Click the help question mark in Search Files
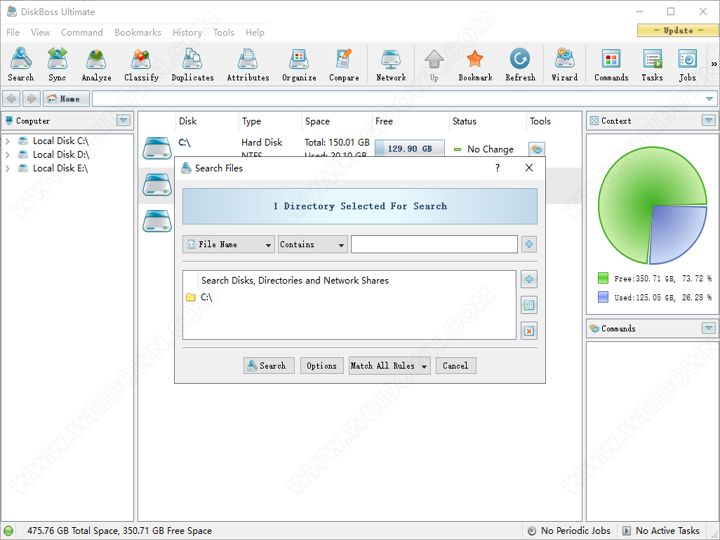The width and height of the screenshot is (720, 540). click(x=497, y=168)
